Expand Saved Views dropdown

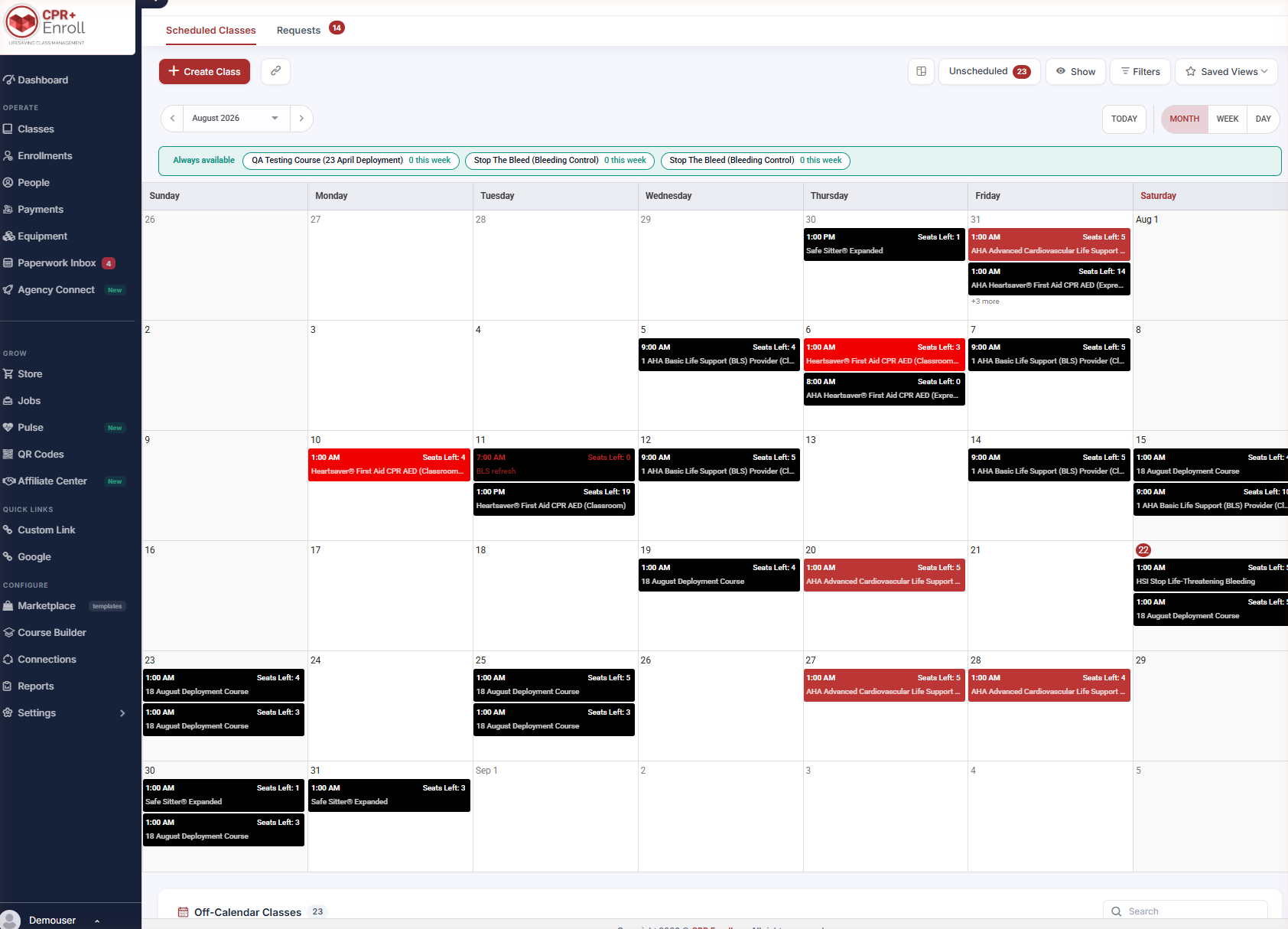click(1226, 71)
